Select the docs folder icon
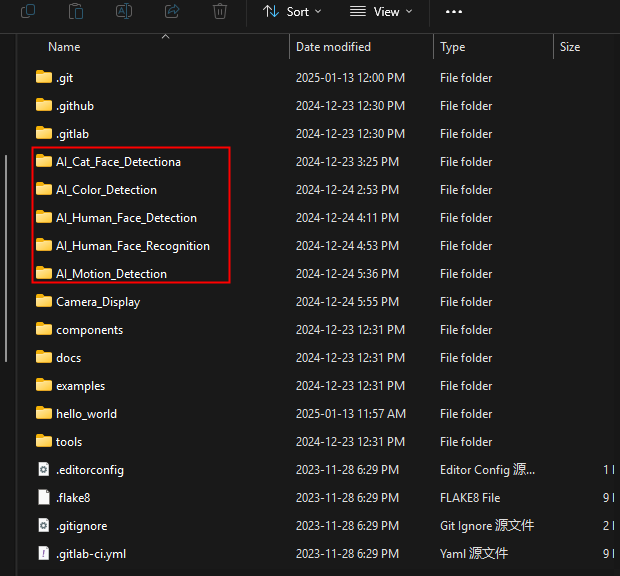Screen dimensions: 620x576 [44, 357]
